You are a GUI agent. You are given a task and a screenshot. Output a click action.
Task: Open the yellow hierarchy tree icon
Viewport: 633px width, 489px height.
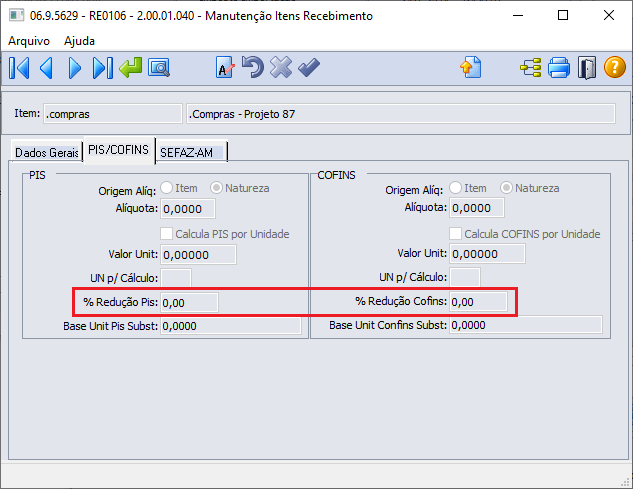(530, 67)
